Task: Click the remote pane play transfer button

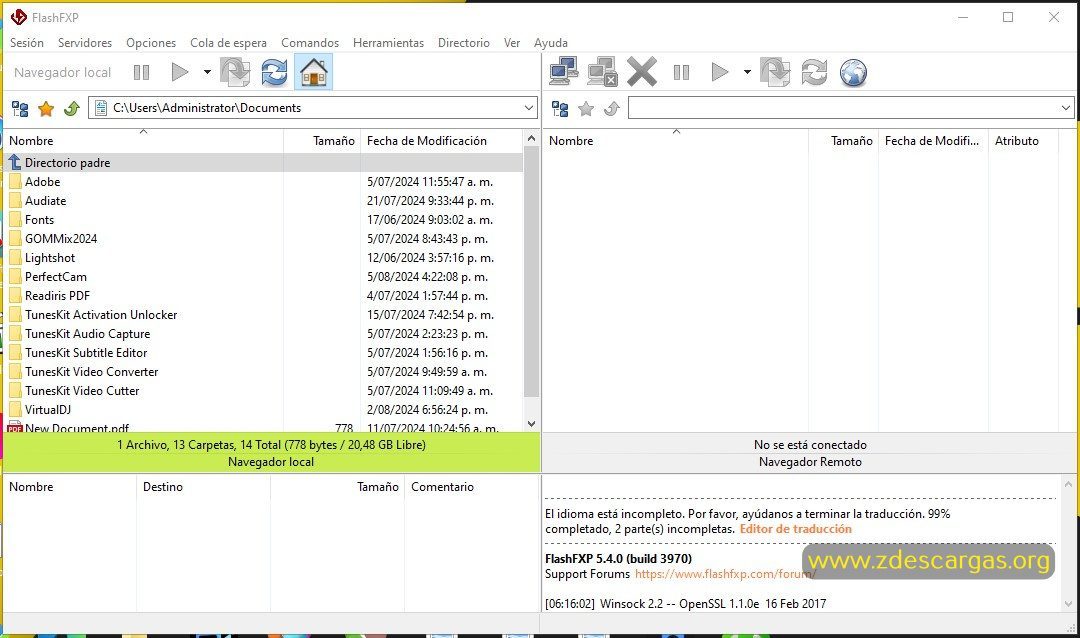Action: tap(720, 72)
